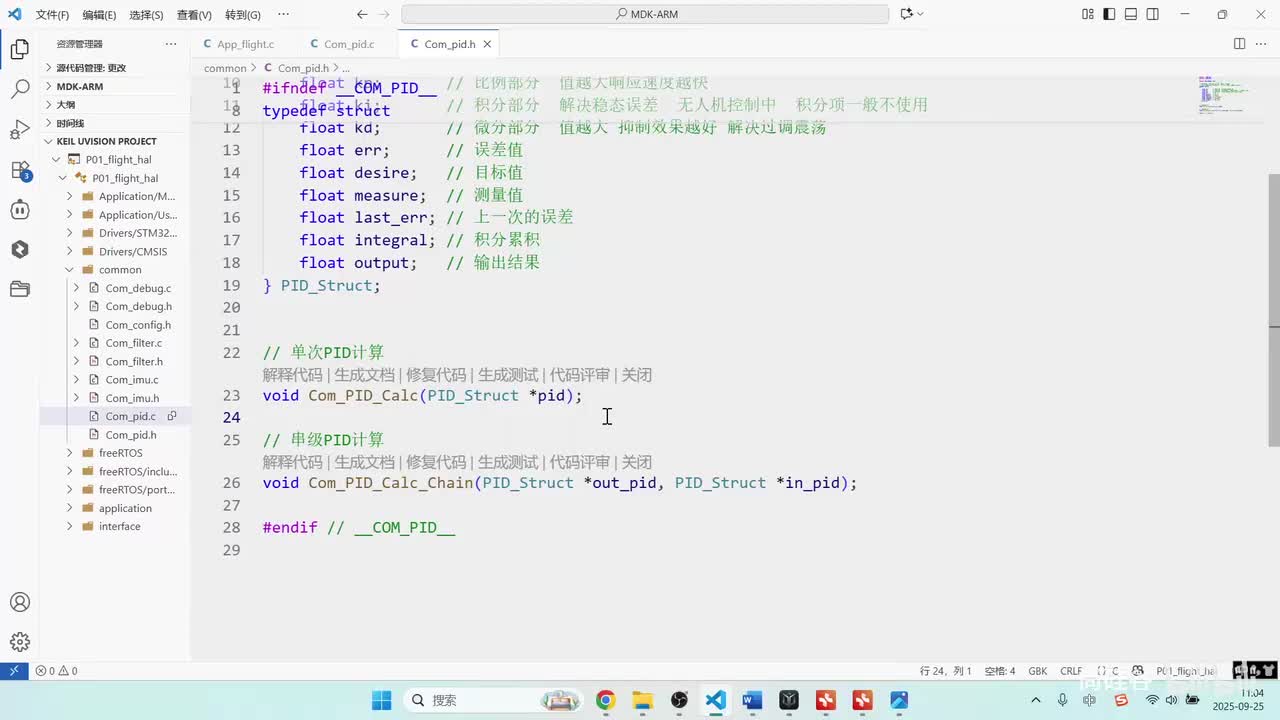Viewport: 1280px width, 720px height.
Task: Open the customize layout control
Action: click(1088, 14)
